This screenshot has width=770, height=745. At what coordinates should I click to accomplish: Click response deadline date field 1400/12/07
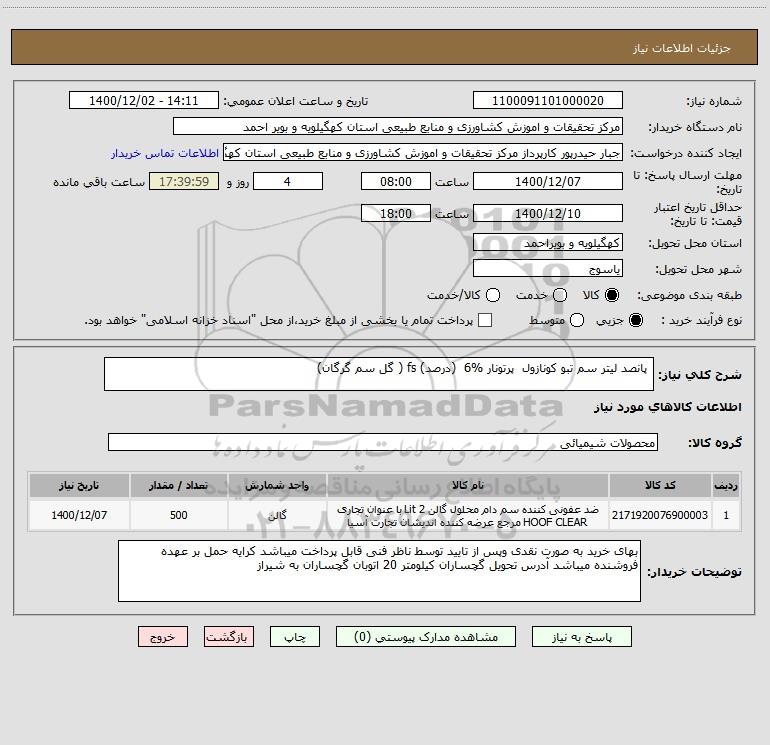pyautogui.click(x=548, y=181)
